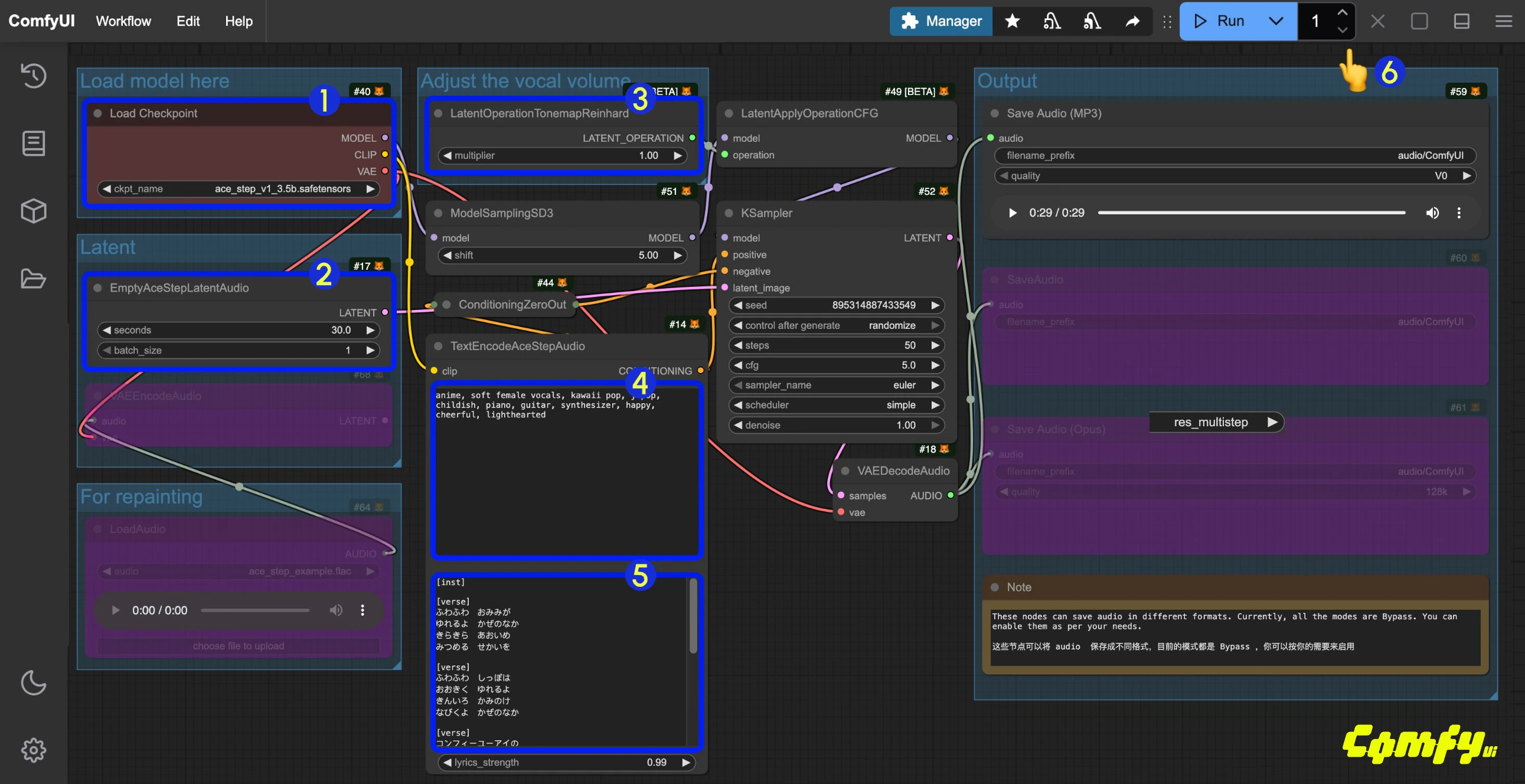Open settings gear in sidebar
1525x784 pixels.
[33, 750]
